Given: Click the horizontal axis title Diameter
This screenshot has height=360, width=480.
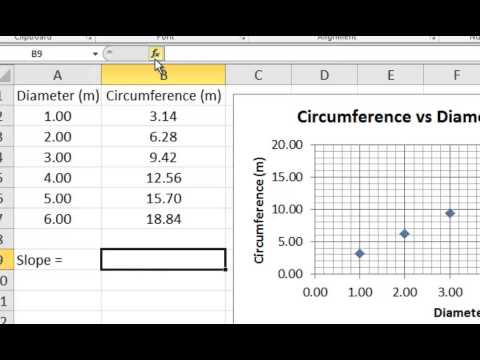Looking at the screenshot, I should 457,313.
